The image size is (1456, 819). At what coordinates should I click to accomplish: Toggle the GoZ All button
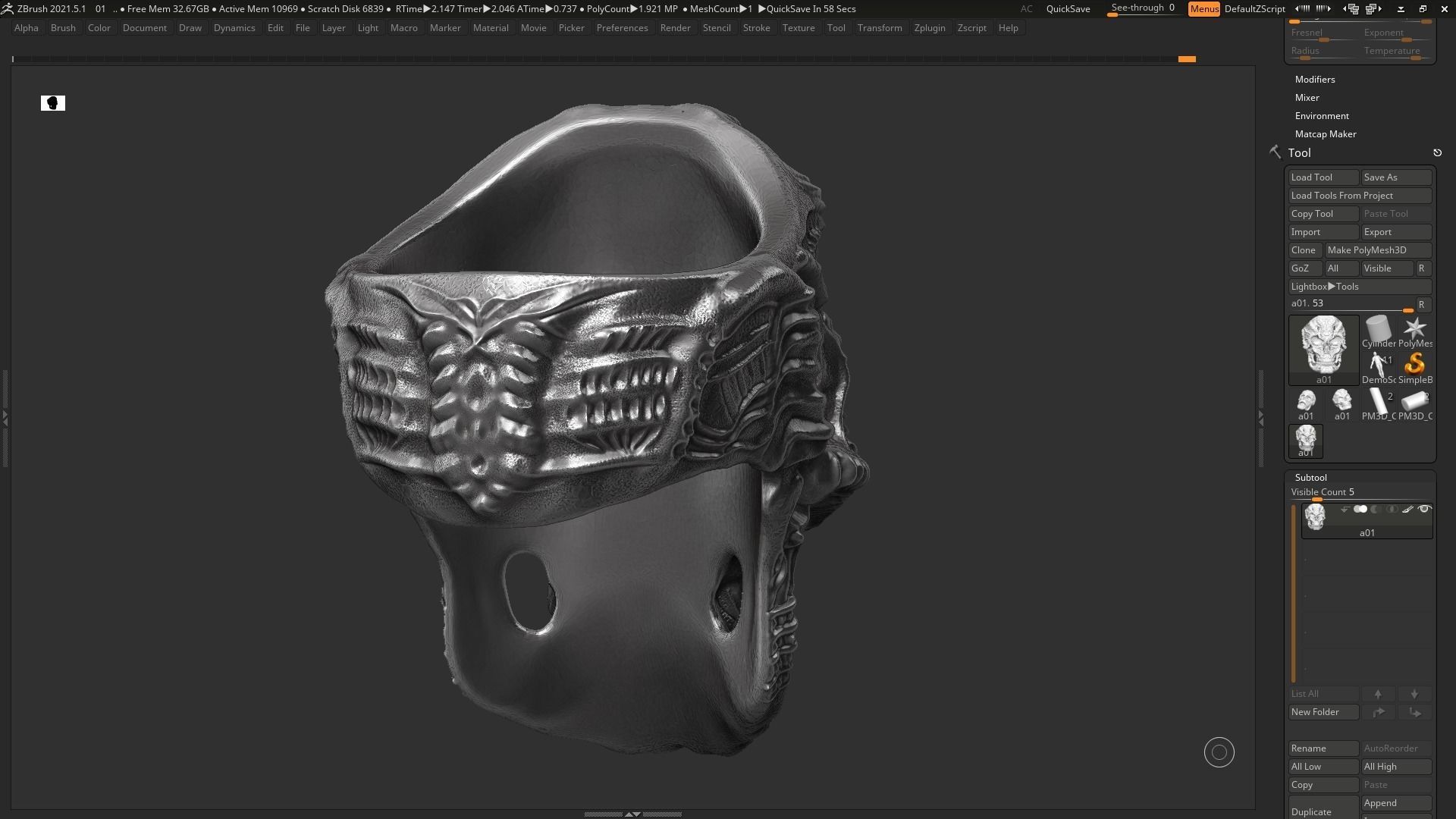point(1341,268)
